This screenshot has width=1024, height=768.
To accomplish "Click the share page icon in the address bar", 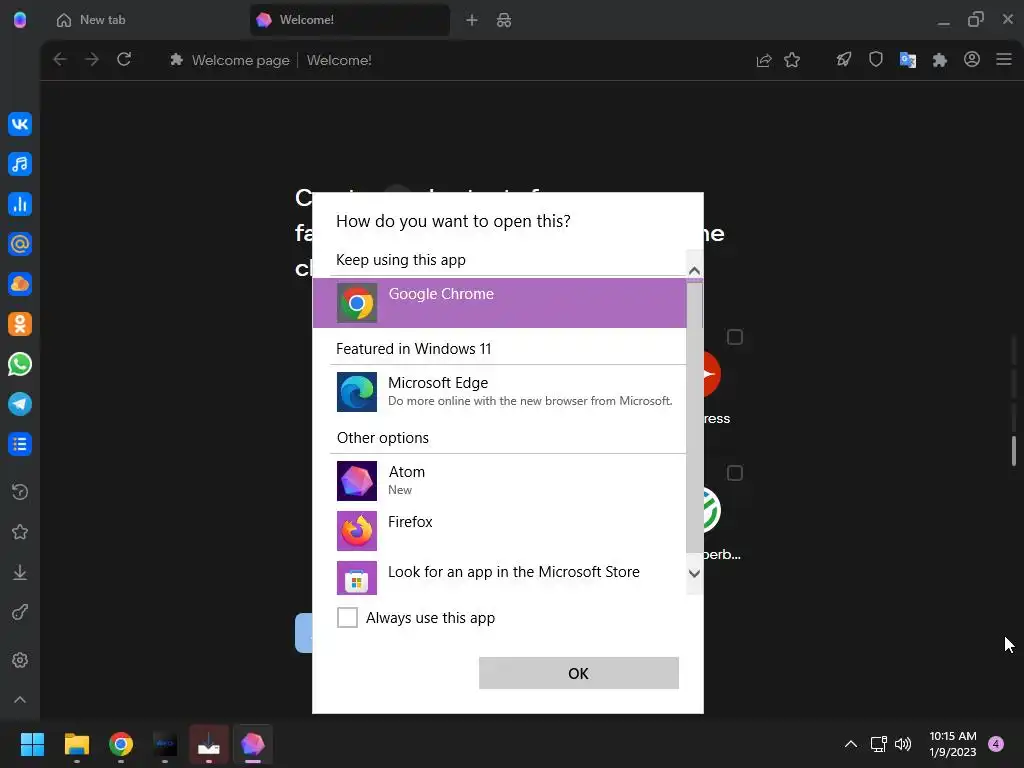I will click(x=763, y=60).
